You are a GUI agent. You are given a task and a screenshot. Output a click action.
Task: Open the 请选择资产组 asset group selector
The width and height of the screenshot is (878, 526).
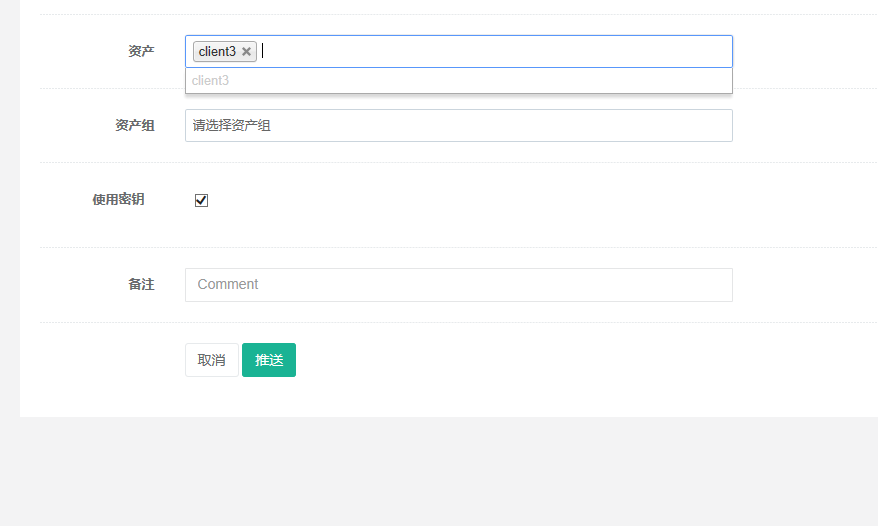[458, 126]
